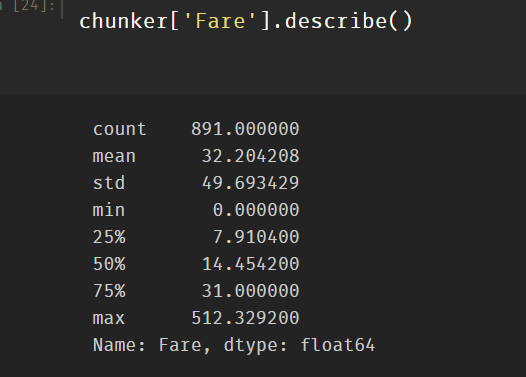Click the '75%' row label
Image resolution: width=526 pixels, height=377 pixels.
point(109,290)
